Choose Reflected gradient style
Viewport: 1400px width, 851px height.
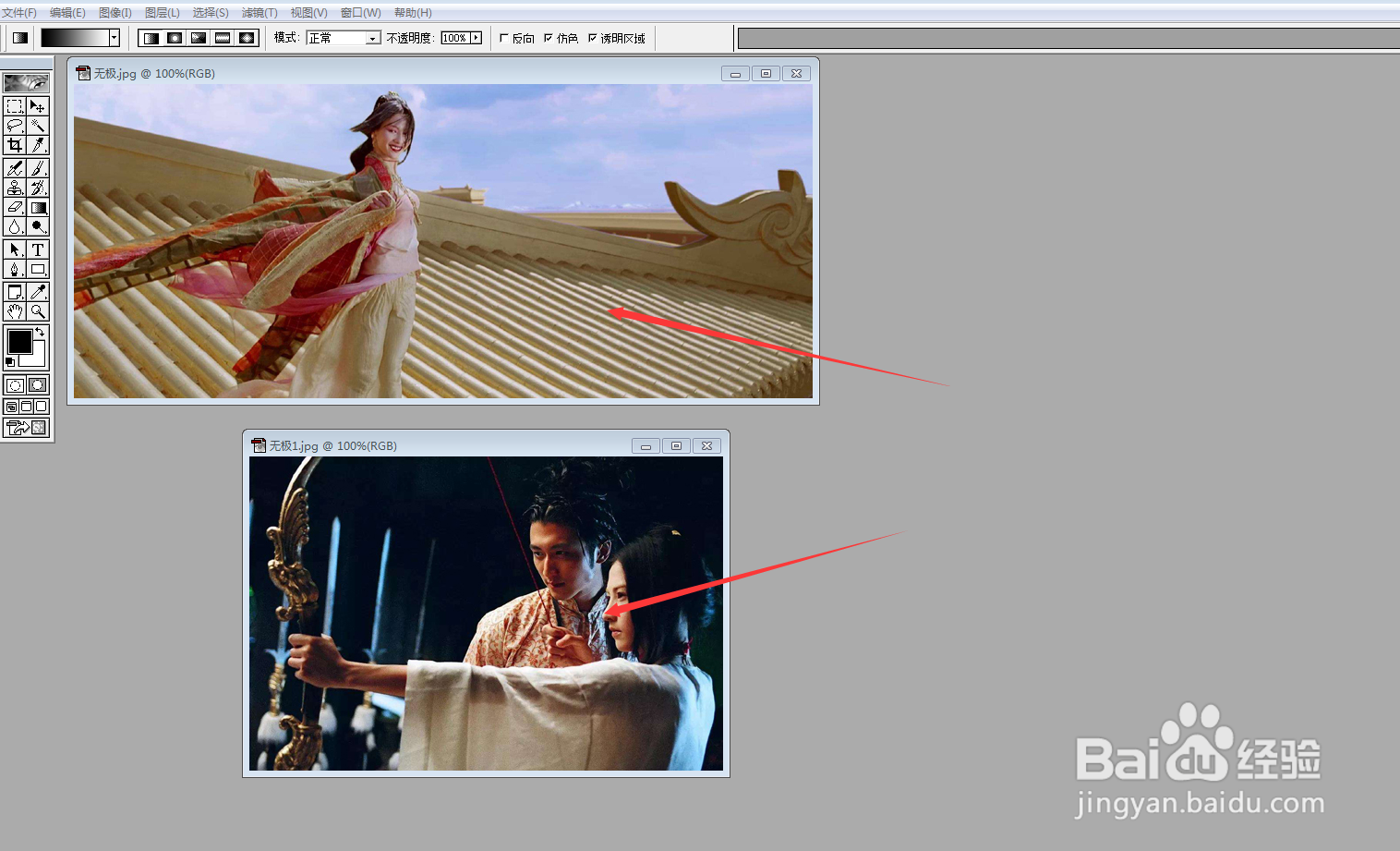pos(223,38)
